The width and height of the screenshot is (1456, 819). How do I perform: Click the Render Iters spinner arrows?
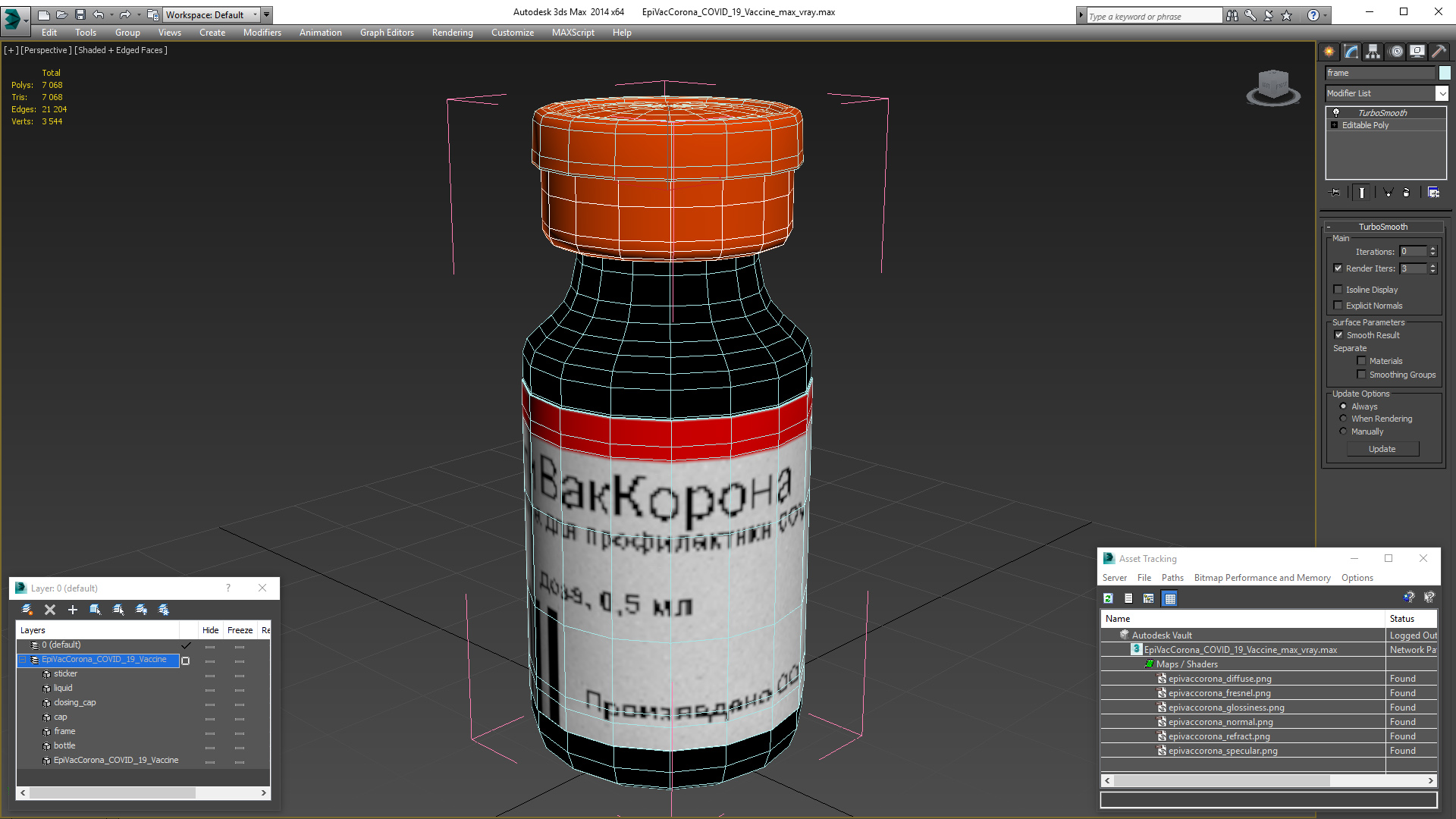tap(1432, 268)
